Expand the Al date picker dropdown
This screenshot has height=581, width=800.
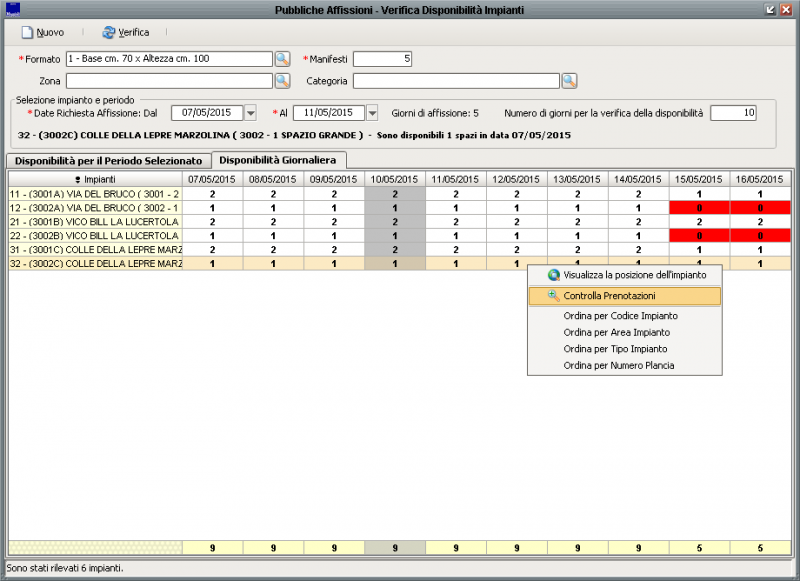coord(373,113)
